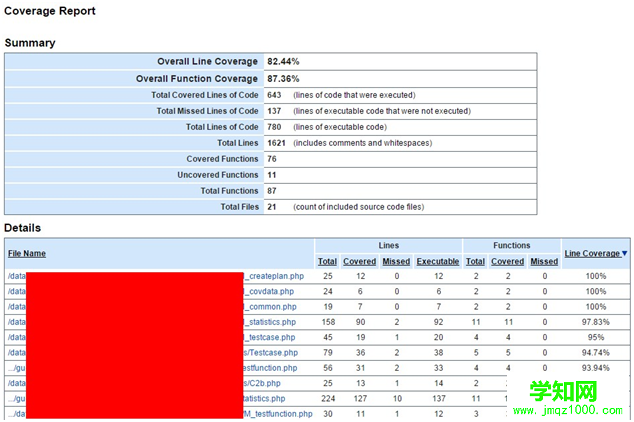The width and height of the screenshot is (634, 422).
Task: Click the 1621 total lines value
Action: 276,143
